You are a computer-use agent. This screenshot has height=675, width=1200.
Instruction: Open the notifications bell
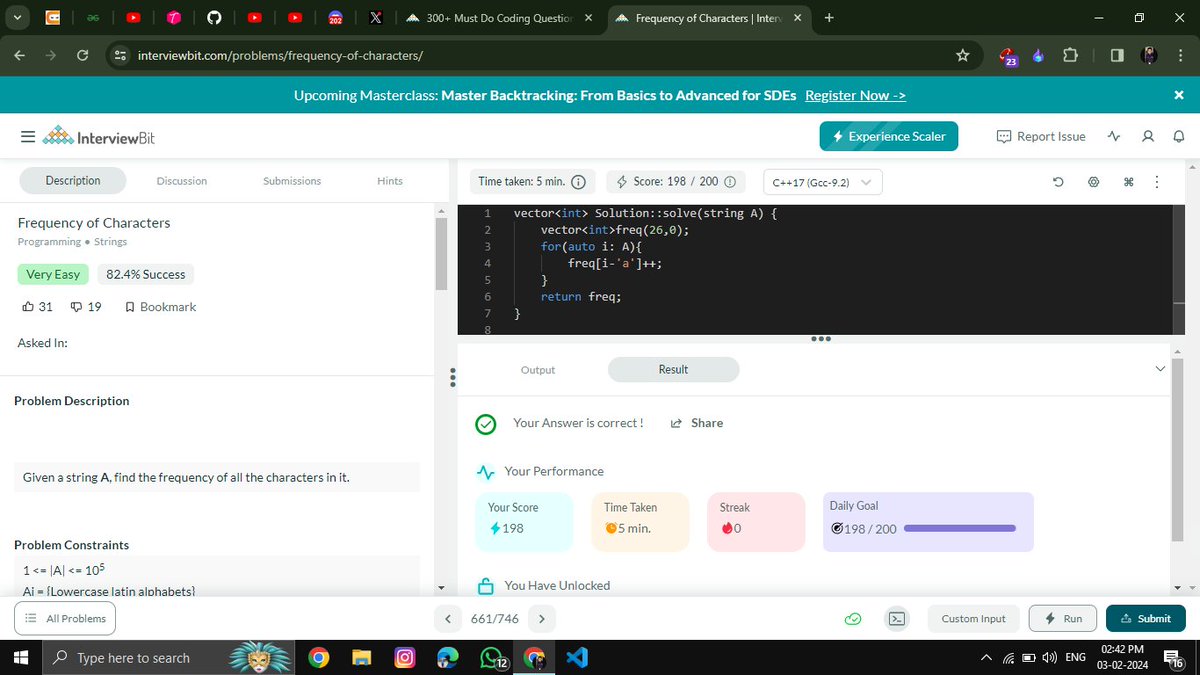1178,136
